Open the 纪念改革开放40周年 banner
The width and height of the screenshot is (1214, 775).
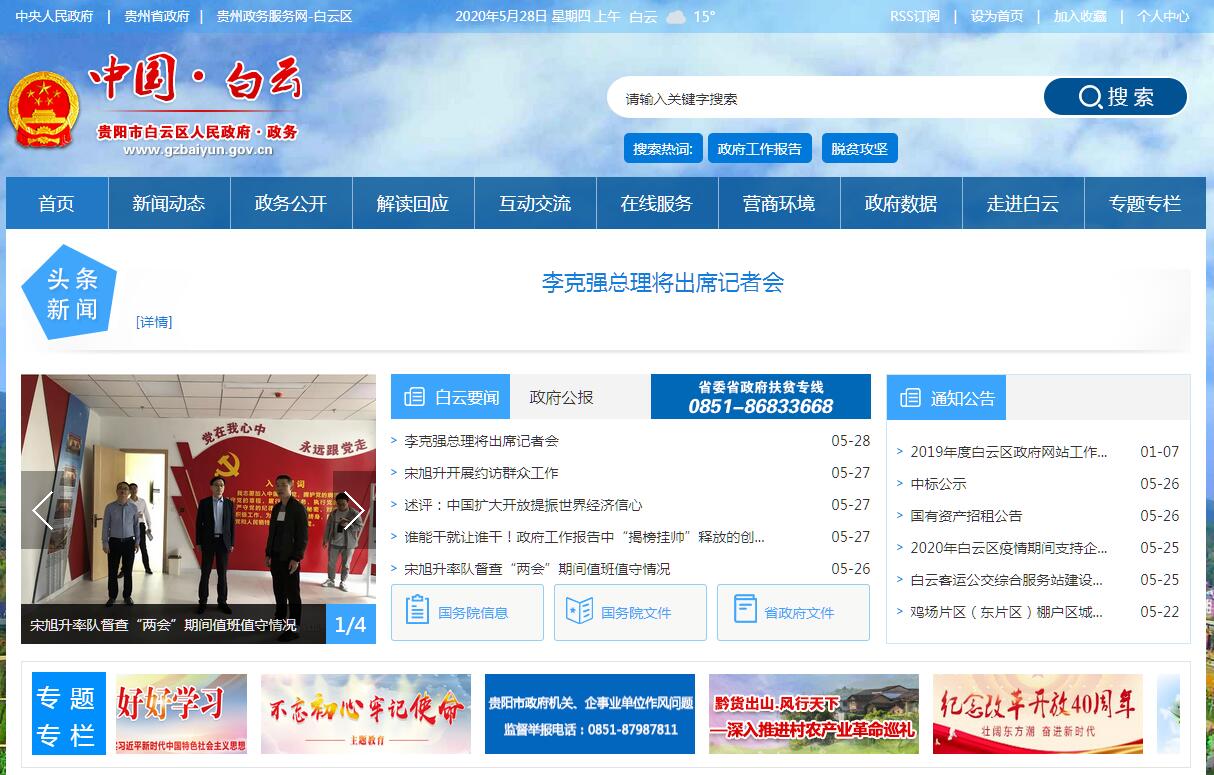click(1038, 713)
